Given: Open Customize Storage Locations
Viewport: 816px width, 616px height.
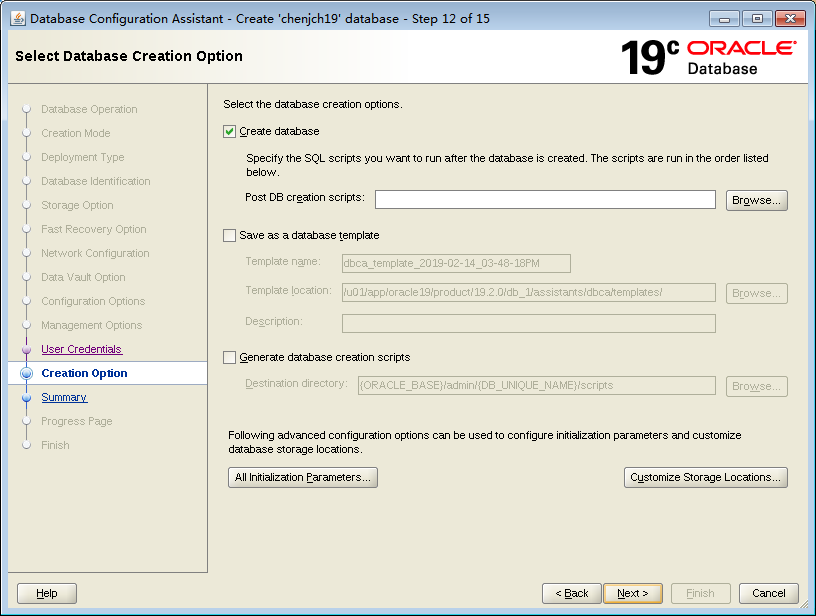Looking at the screenshot, I should [705, 477].
